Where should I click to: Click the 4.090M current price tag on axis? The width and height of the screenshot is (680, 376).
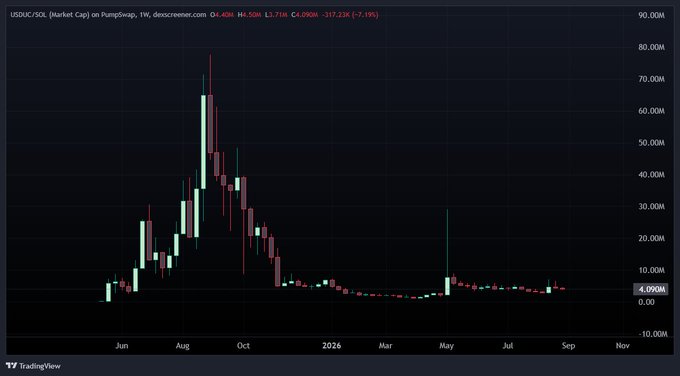651,289
